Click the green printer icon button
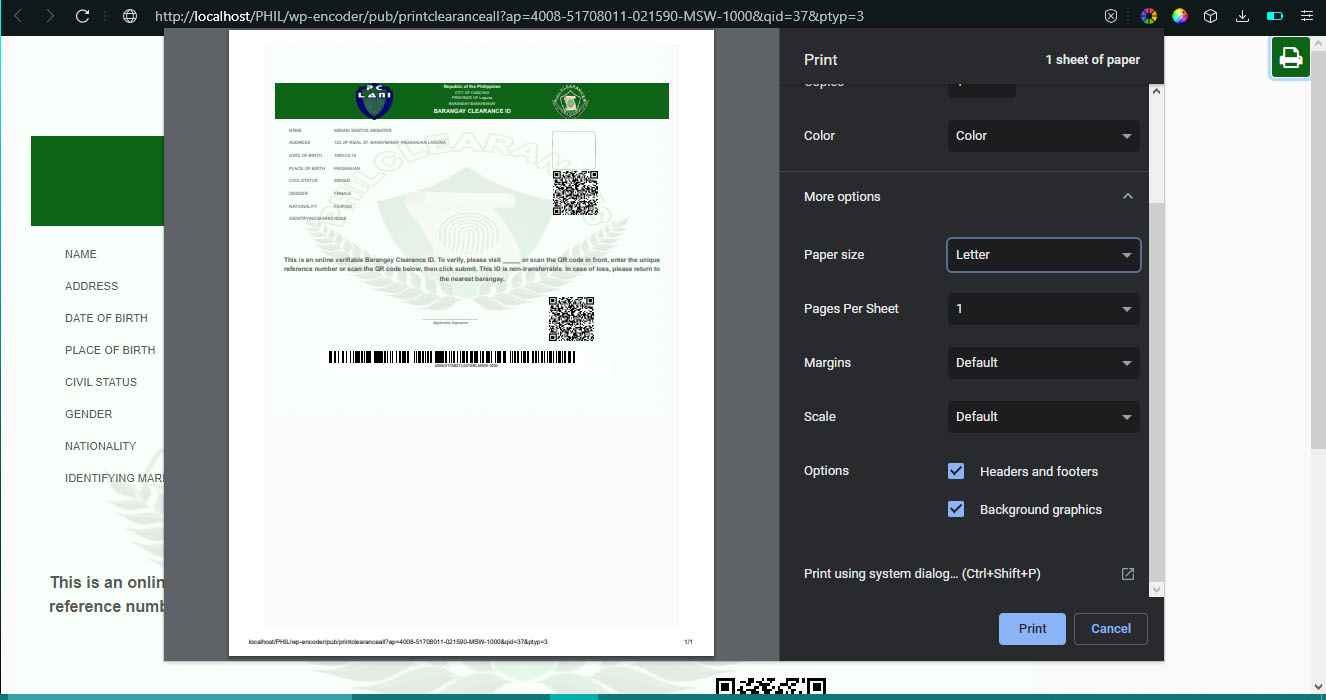This screenshot has width=1326, height=700. coord(1291,58)
